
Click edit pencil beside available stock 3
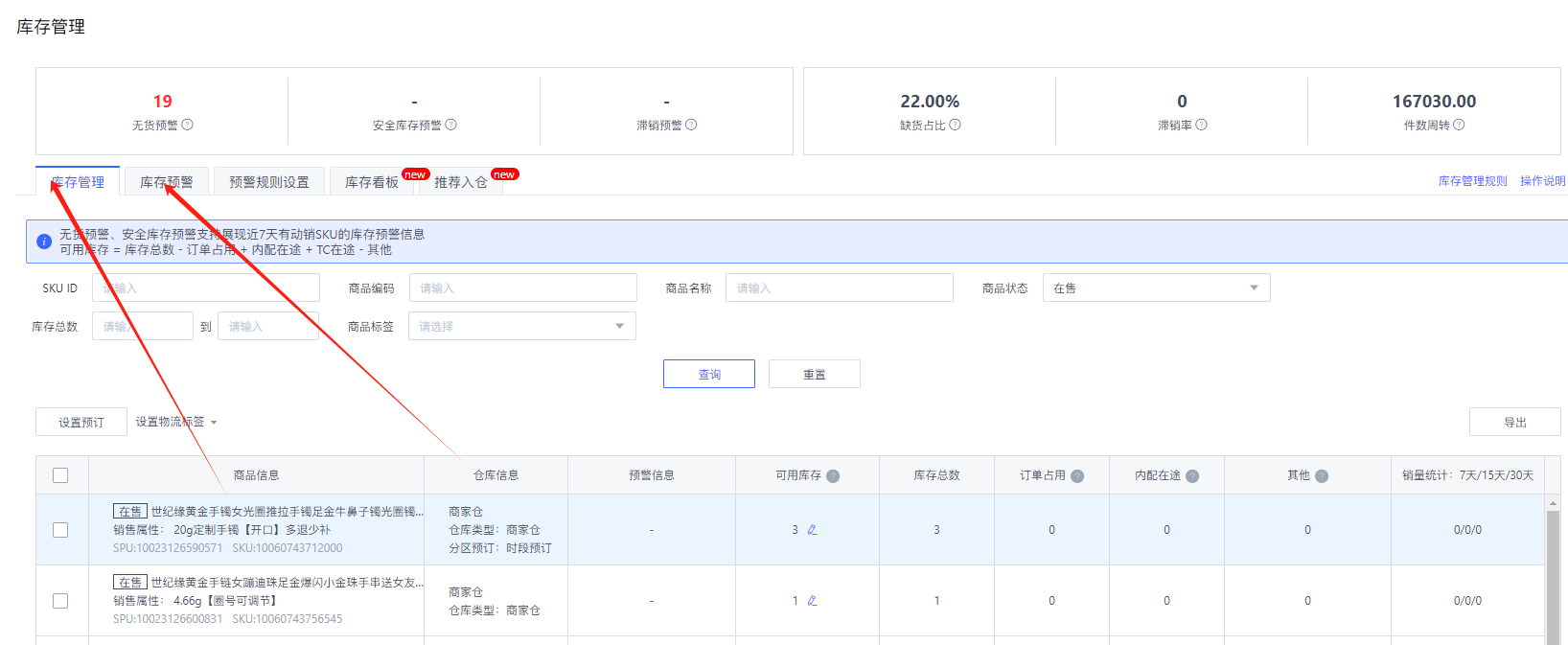coord(812,530)
